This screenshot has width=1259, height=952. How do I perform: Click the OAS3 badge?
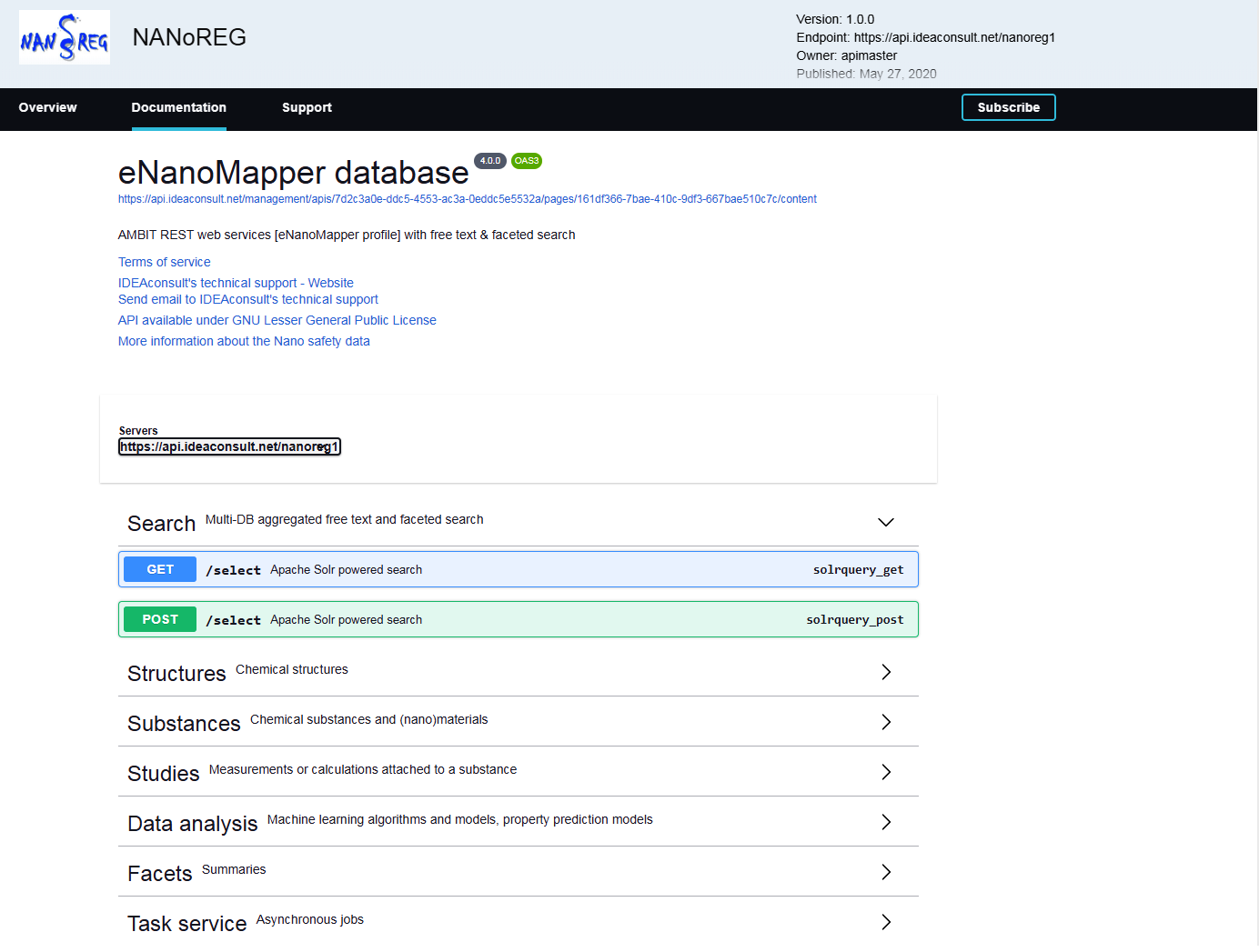tap(527, 161)
